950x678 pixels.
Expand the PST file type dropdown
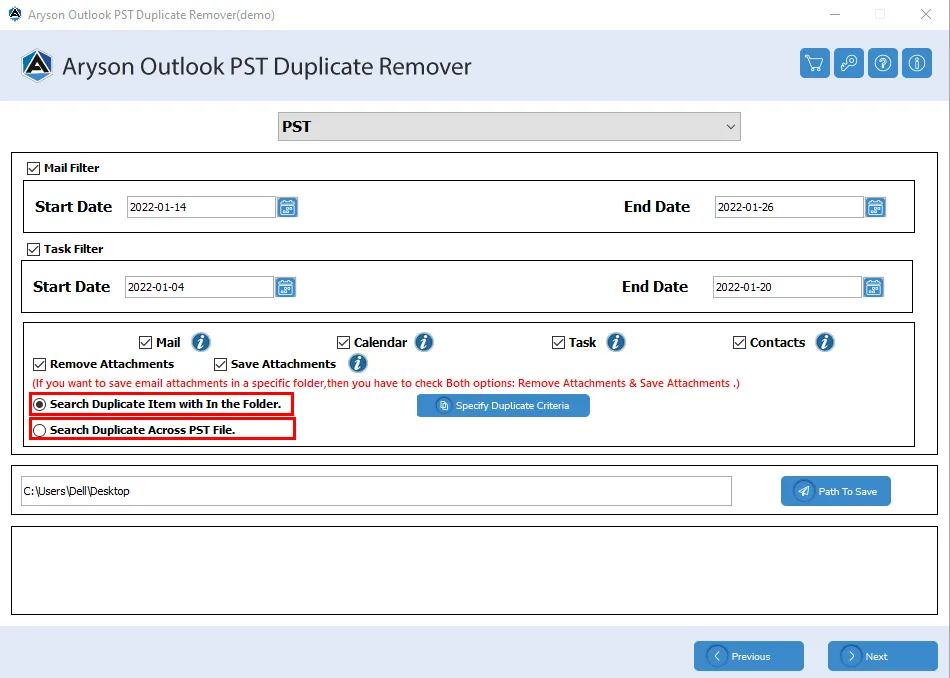(509, 127)
